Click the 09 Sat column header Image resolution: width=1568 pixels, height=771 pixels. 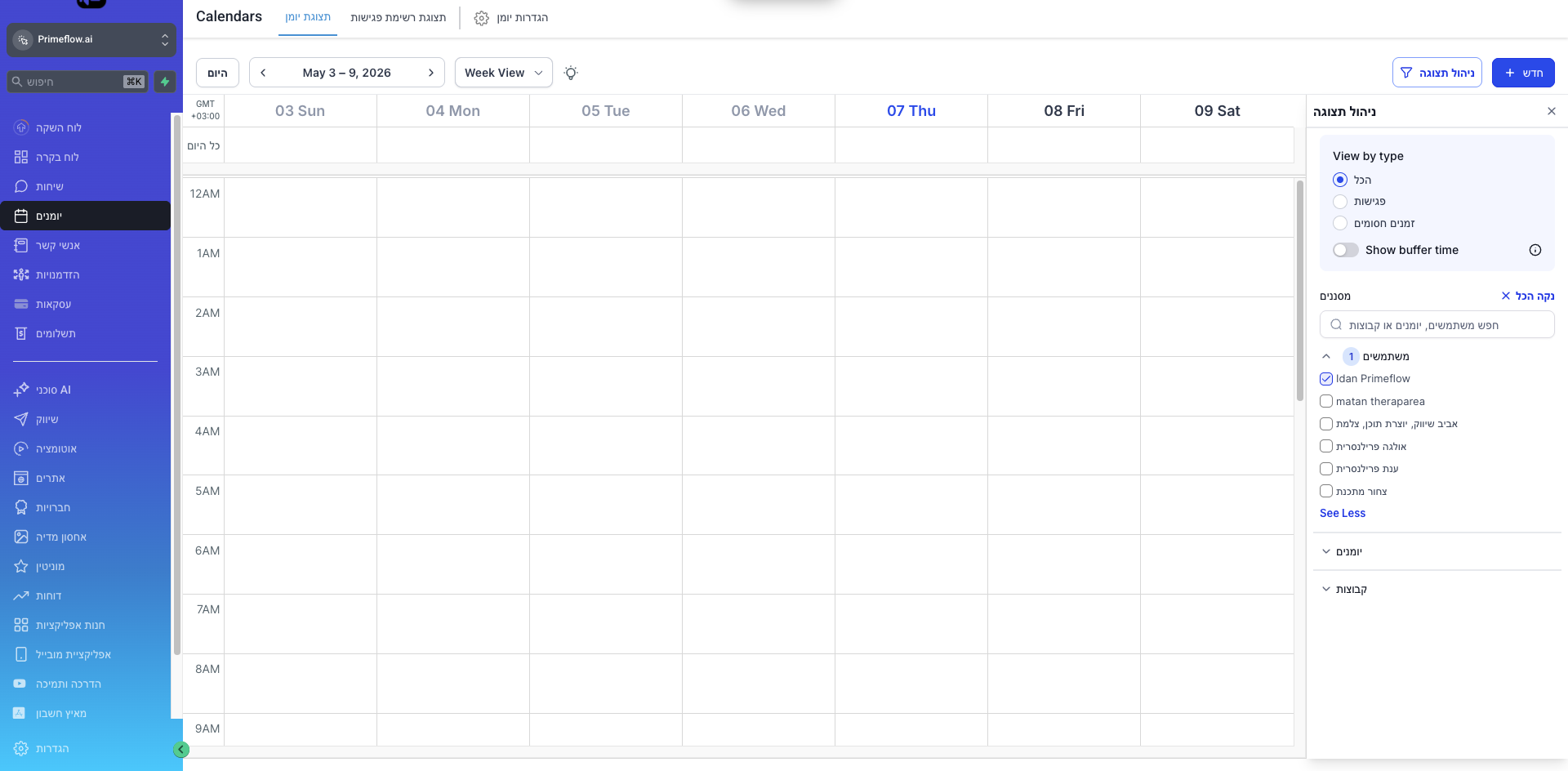[1217, 111]
